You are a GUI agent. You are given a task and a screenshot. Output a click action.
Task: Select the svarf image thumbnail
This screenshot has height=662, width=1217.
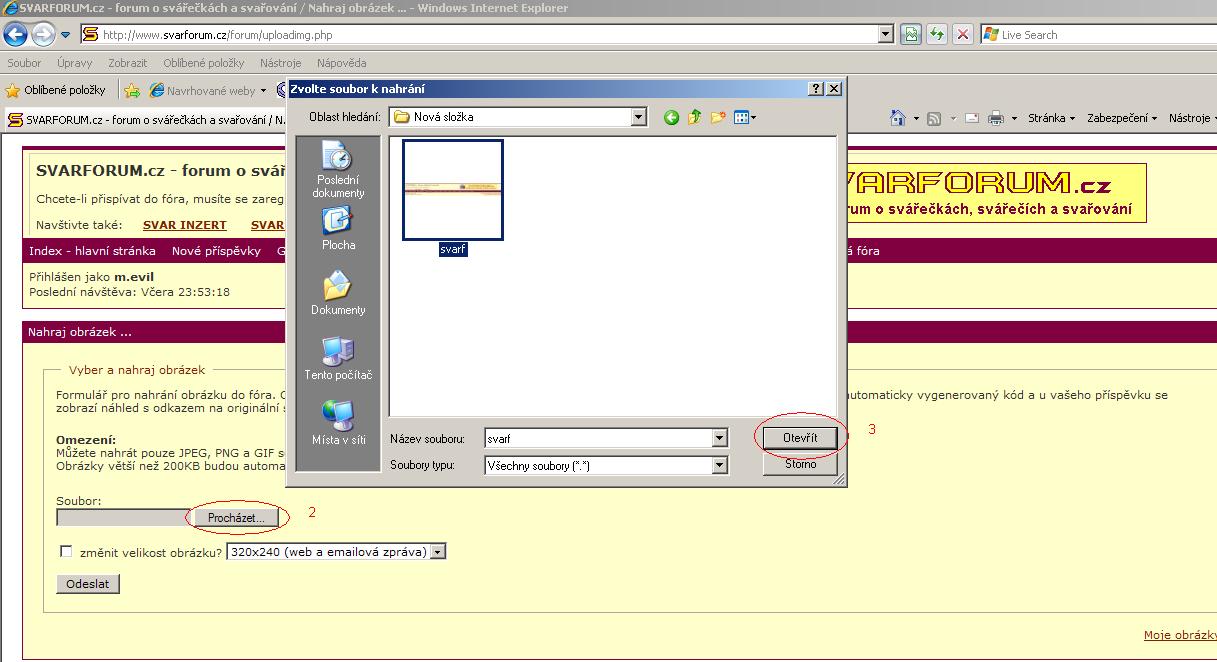click(453, 190)
